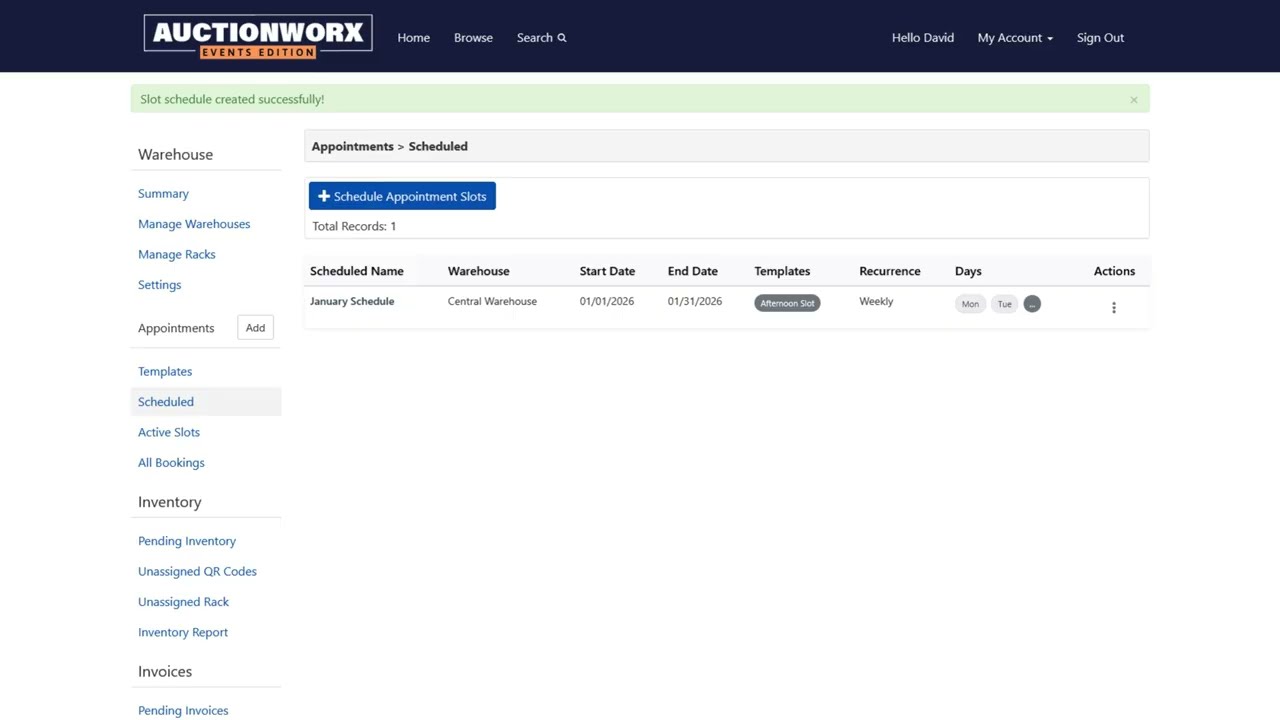Viewport: 1280px width, 720px height.
Task: Click the Afternoon Slot template badge
Action: tap(787, 303)
